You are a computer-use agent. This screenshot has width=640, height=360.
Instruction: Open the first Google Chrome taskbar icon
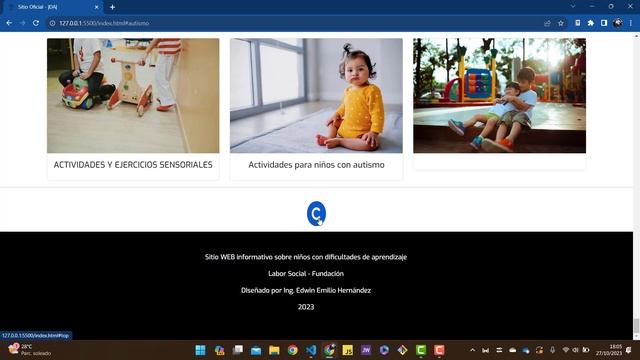click(293, 350)
